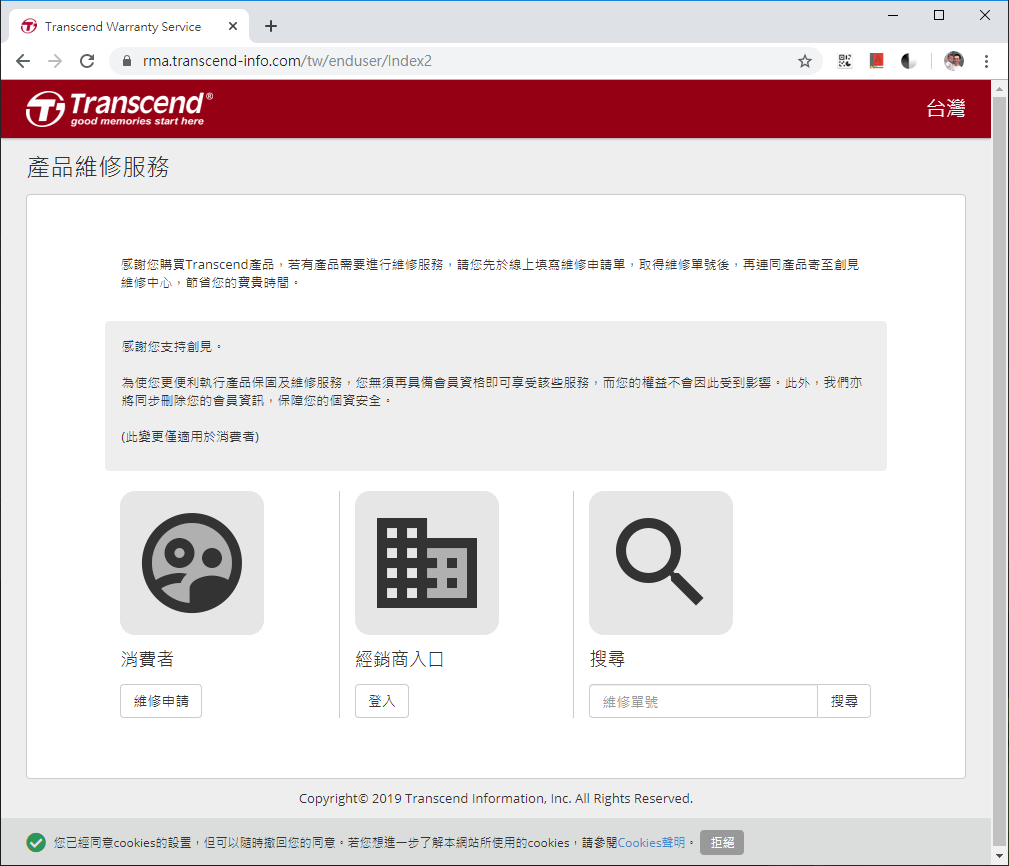
Task: Open a new browser tab
Action: (270, 26)
